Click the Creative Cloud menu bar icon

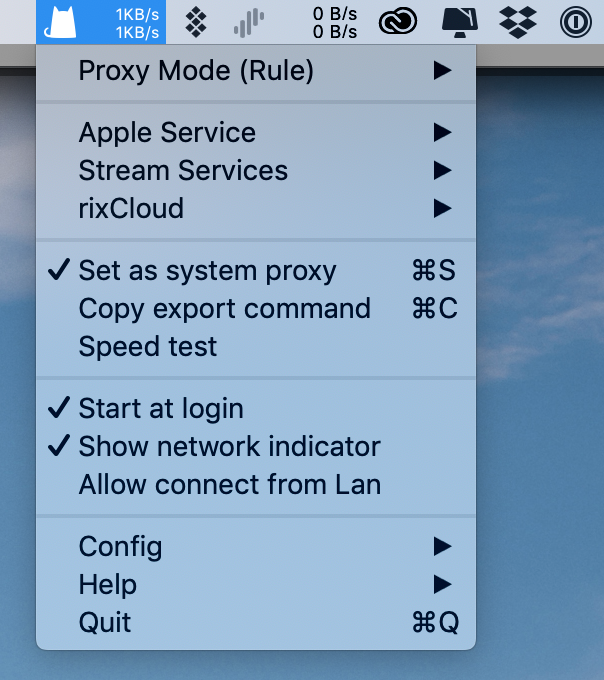click(x=400, y=22)
